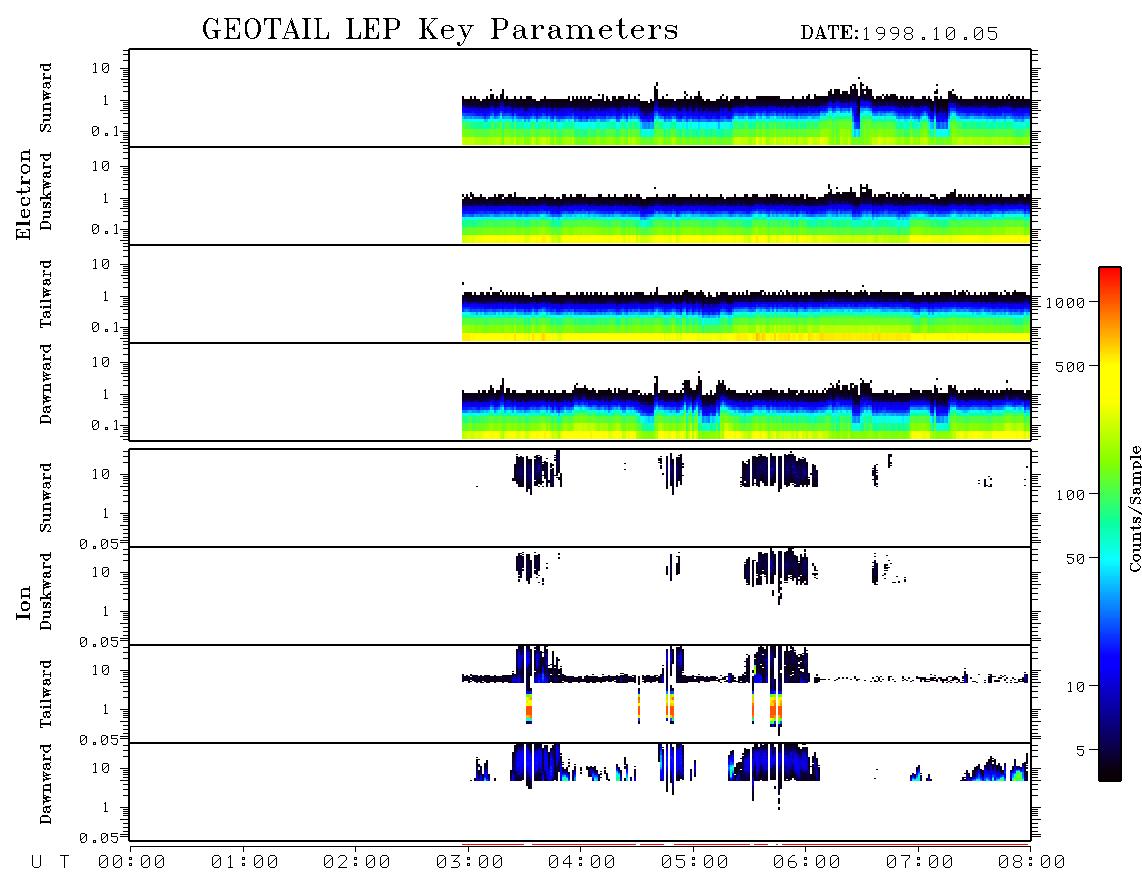
Task: Select the Ion "Duskward" panel label
Action: (x=46, y=591)
